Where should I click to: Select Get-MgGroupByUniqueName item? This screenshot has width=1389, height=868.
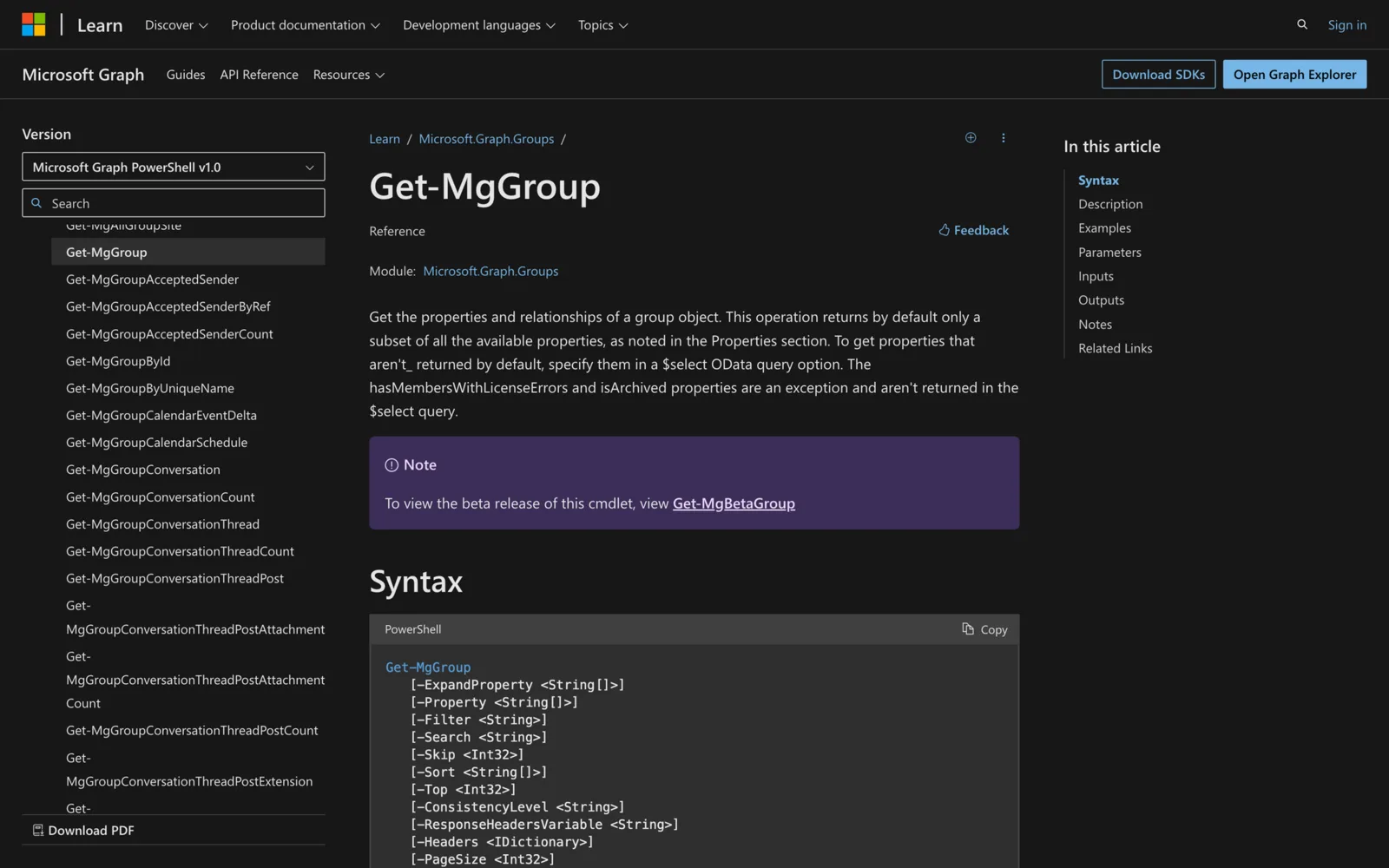click(x=150, y=388)
